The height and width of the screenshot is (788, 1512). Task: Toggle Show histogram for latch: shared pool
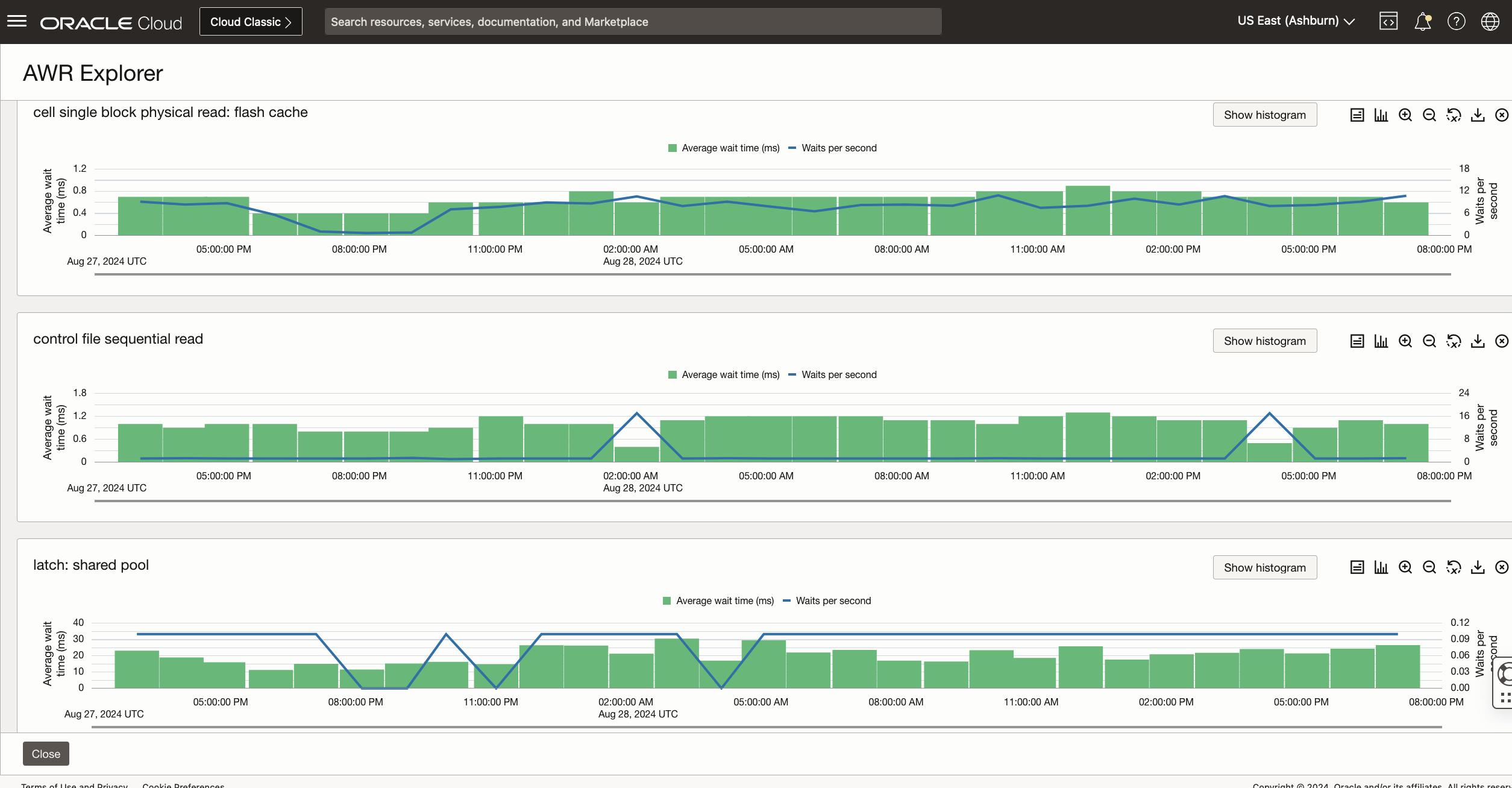click(x=1264, y=567)
